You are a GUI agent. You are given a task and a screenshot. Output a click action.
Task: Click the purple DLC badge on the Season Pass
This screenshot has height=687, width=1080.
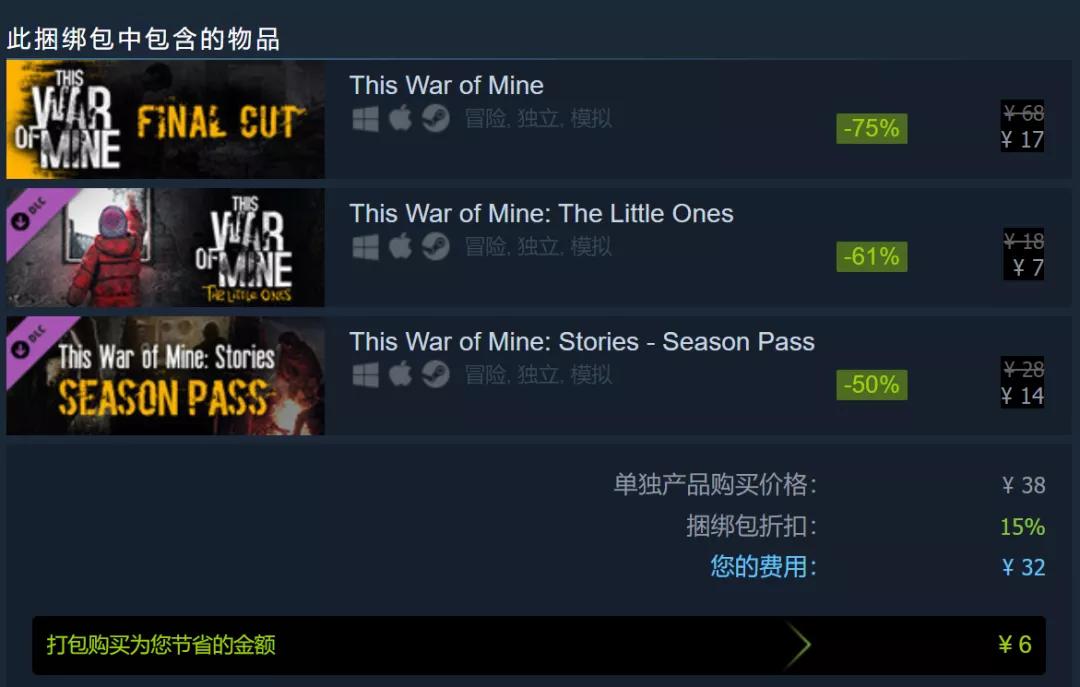click(x=31, y=342)
